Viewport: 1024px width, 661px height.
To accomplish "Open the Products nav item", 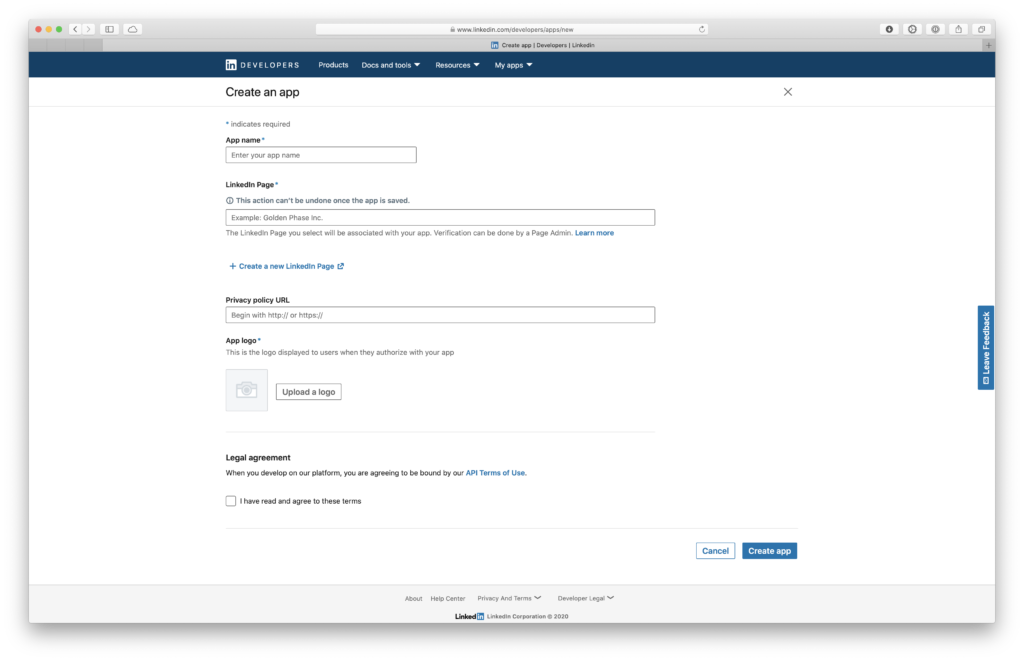I will pos(333,65).
